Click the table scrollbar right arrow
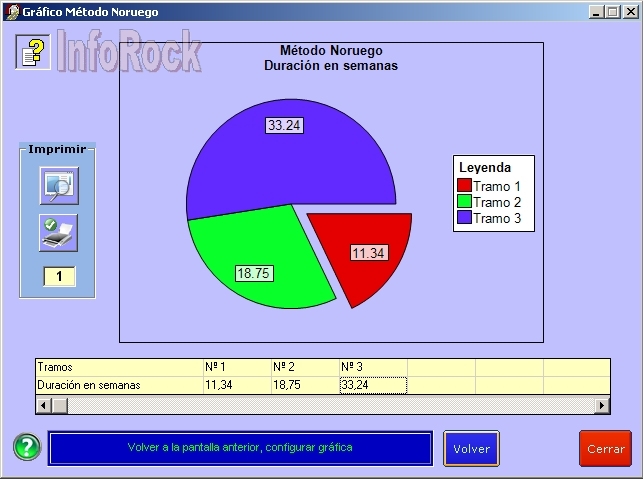Image resolution: width=643 pixels, height=479 pixels. point(602,405)
